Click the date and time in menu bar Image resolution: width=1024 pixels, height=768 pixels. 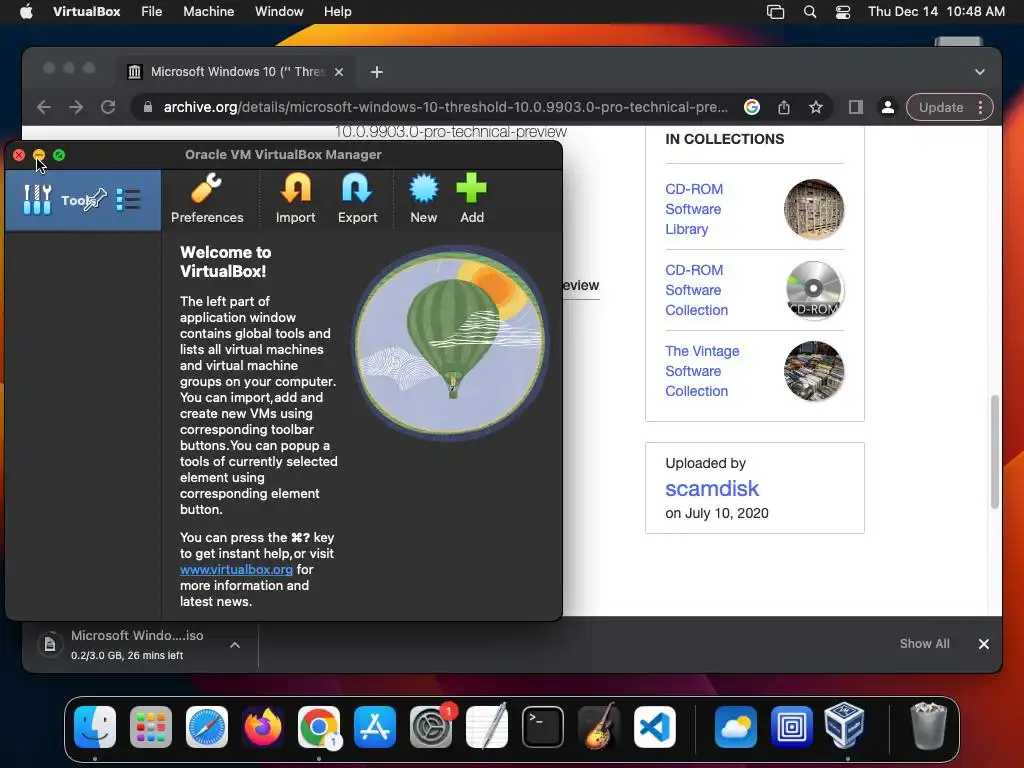coord(936,11)
